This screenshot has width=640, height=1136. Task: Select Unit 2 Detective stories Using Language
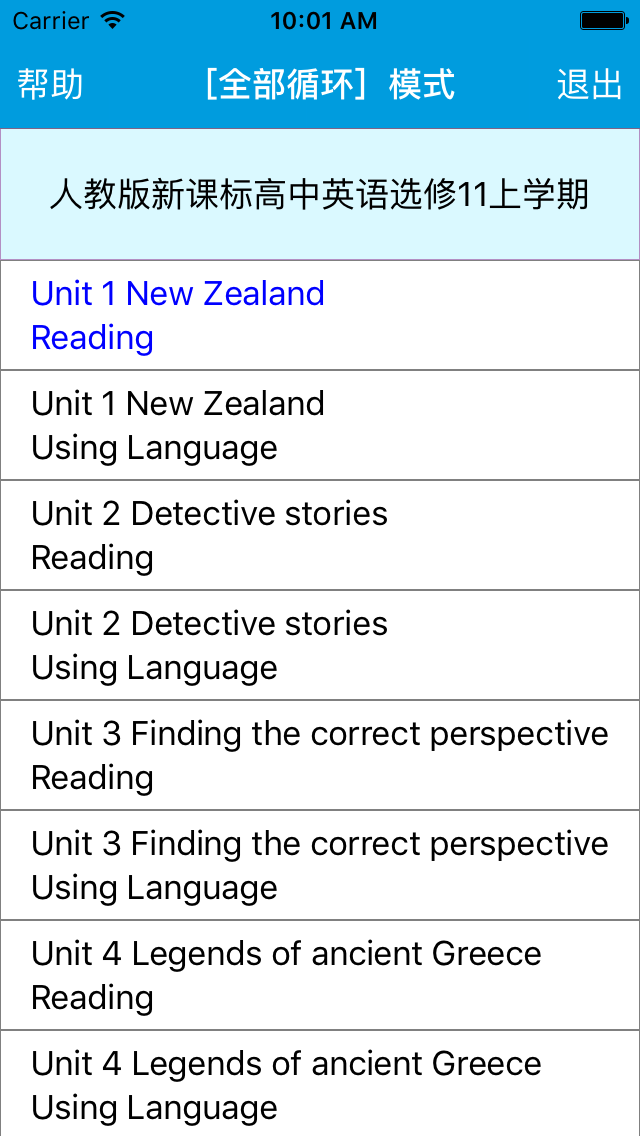point(320,646)
